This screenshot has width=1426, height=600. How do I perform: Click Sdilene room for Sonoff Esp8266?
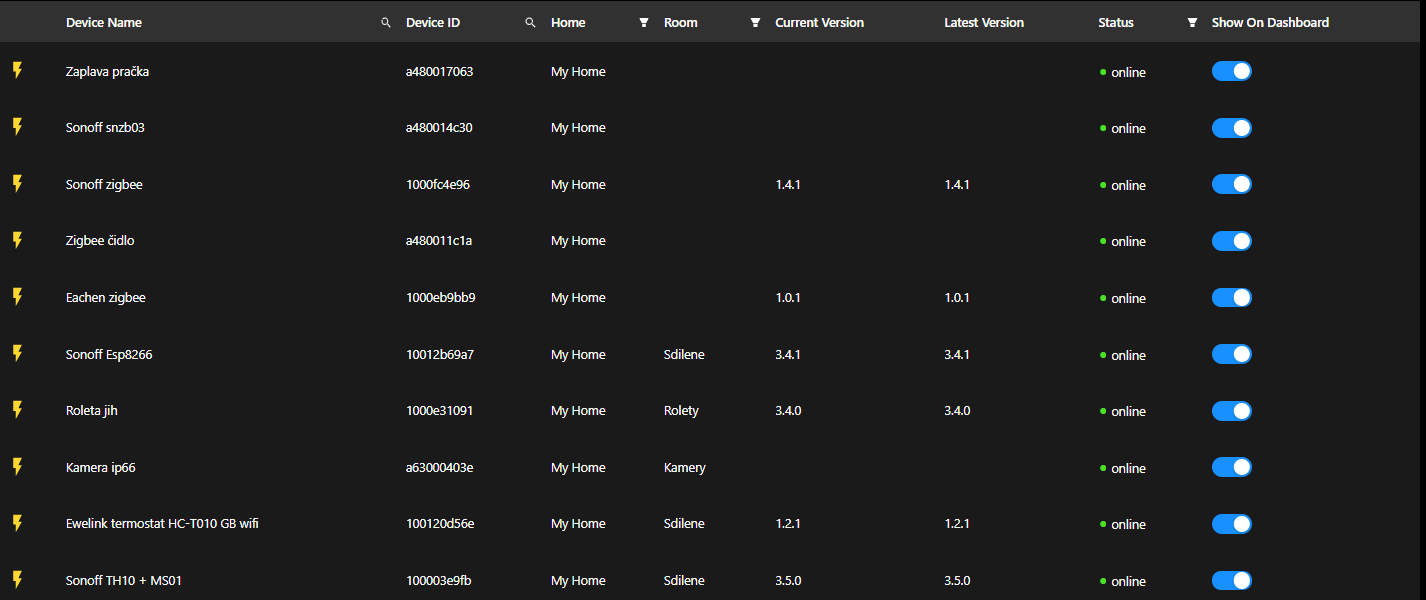coord(684,355)
